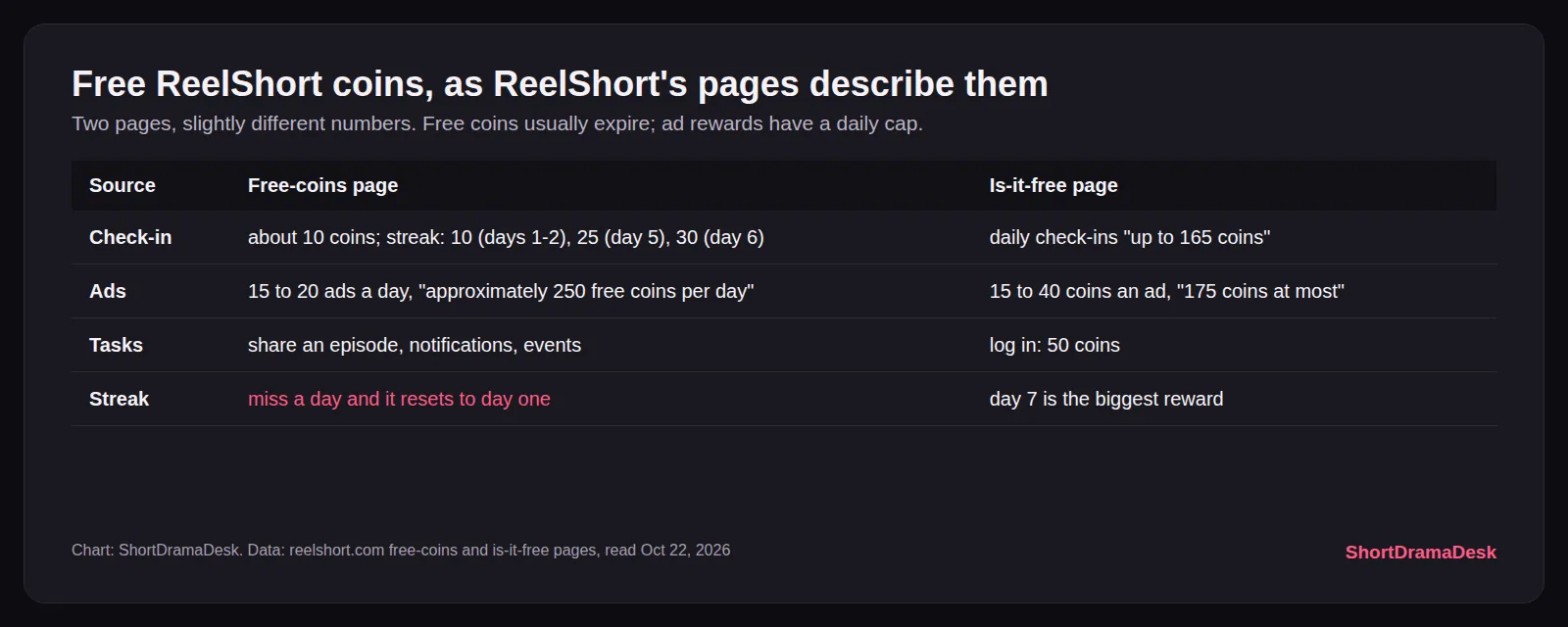Click the chart credit line 'Chart: ShortDramaDesk. Data: reelshort.com...'
1568x627 pixels.
401,551
